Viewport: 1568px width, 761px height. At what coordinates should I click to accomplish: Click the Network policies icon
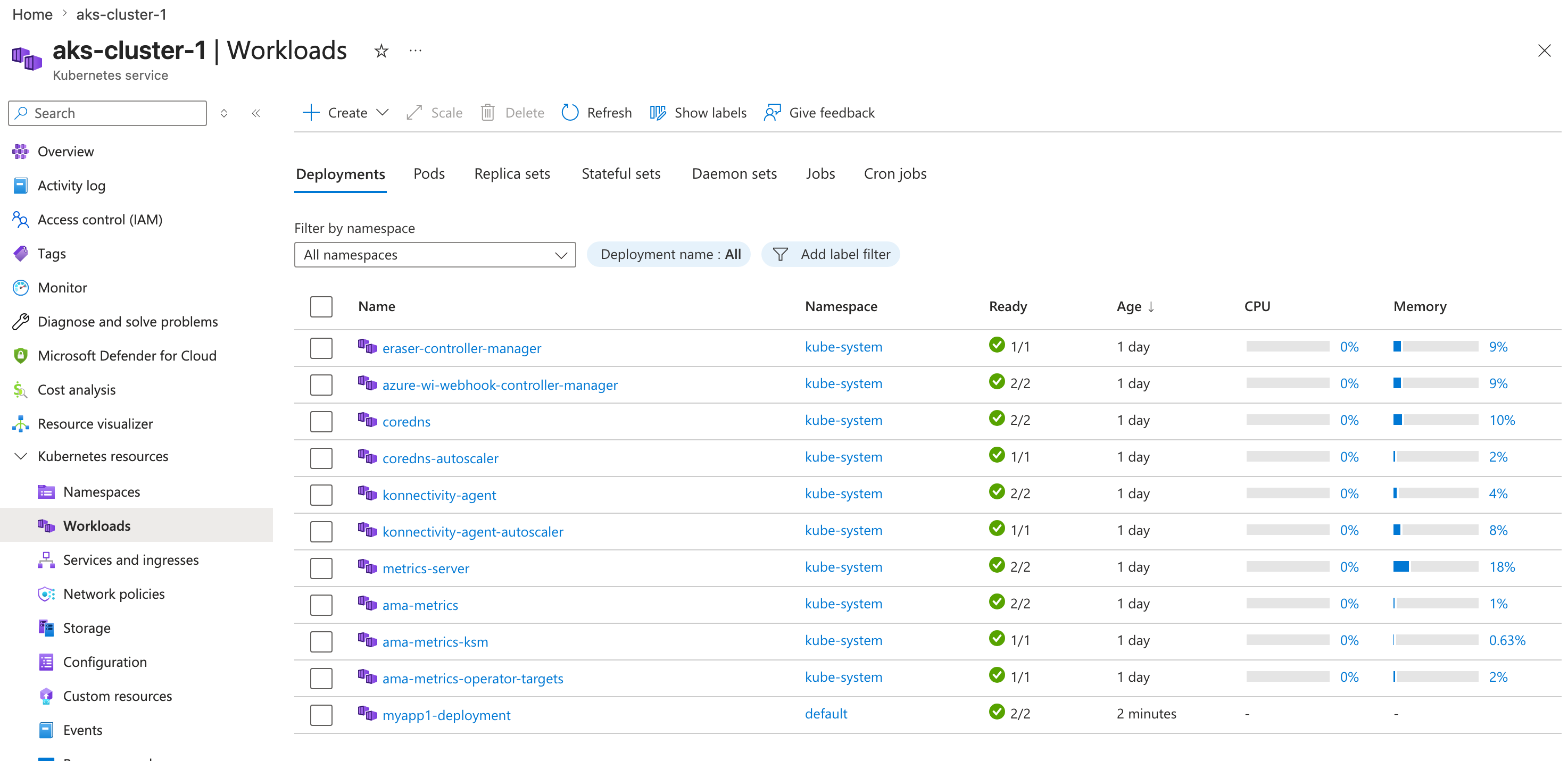(46, 593)
